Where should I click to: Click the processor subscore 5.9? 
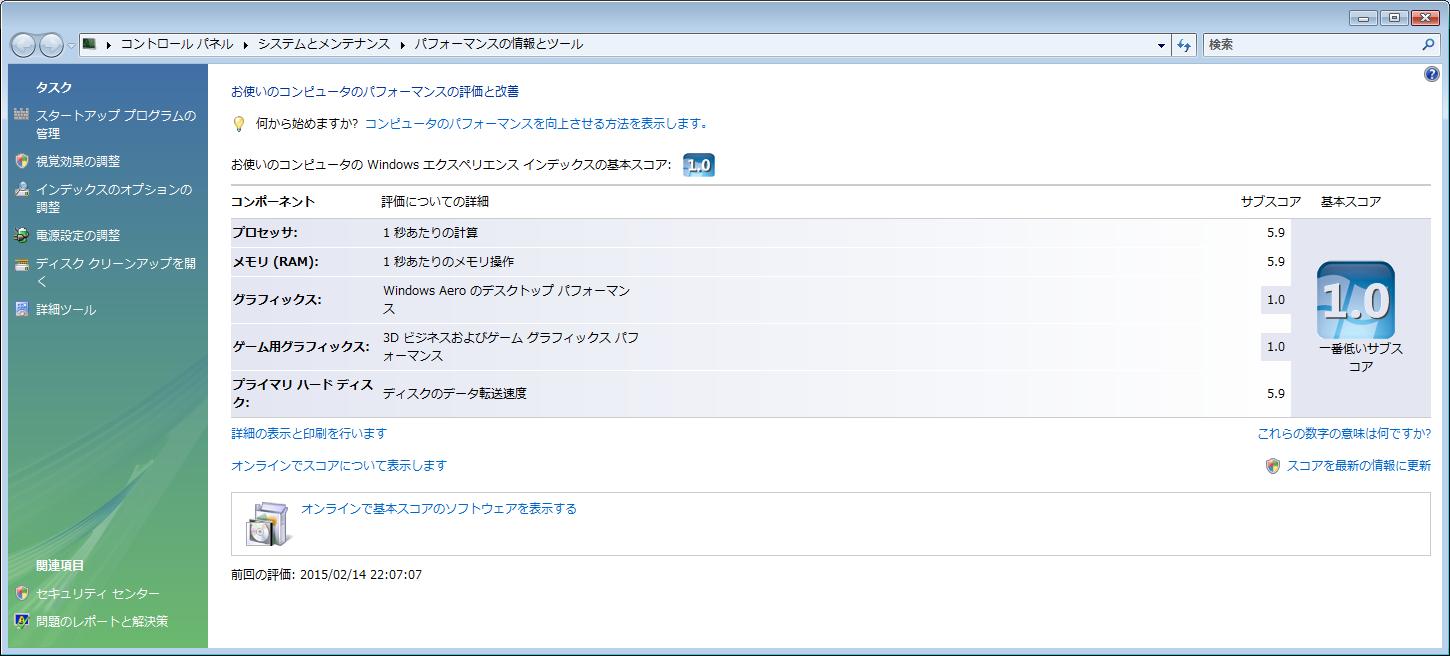pos(1275,233)
